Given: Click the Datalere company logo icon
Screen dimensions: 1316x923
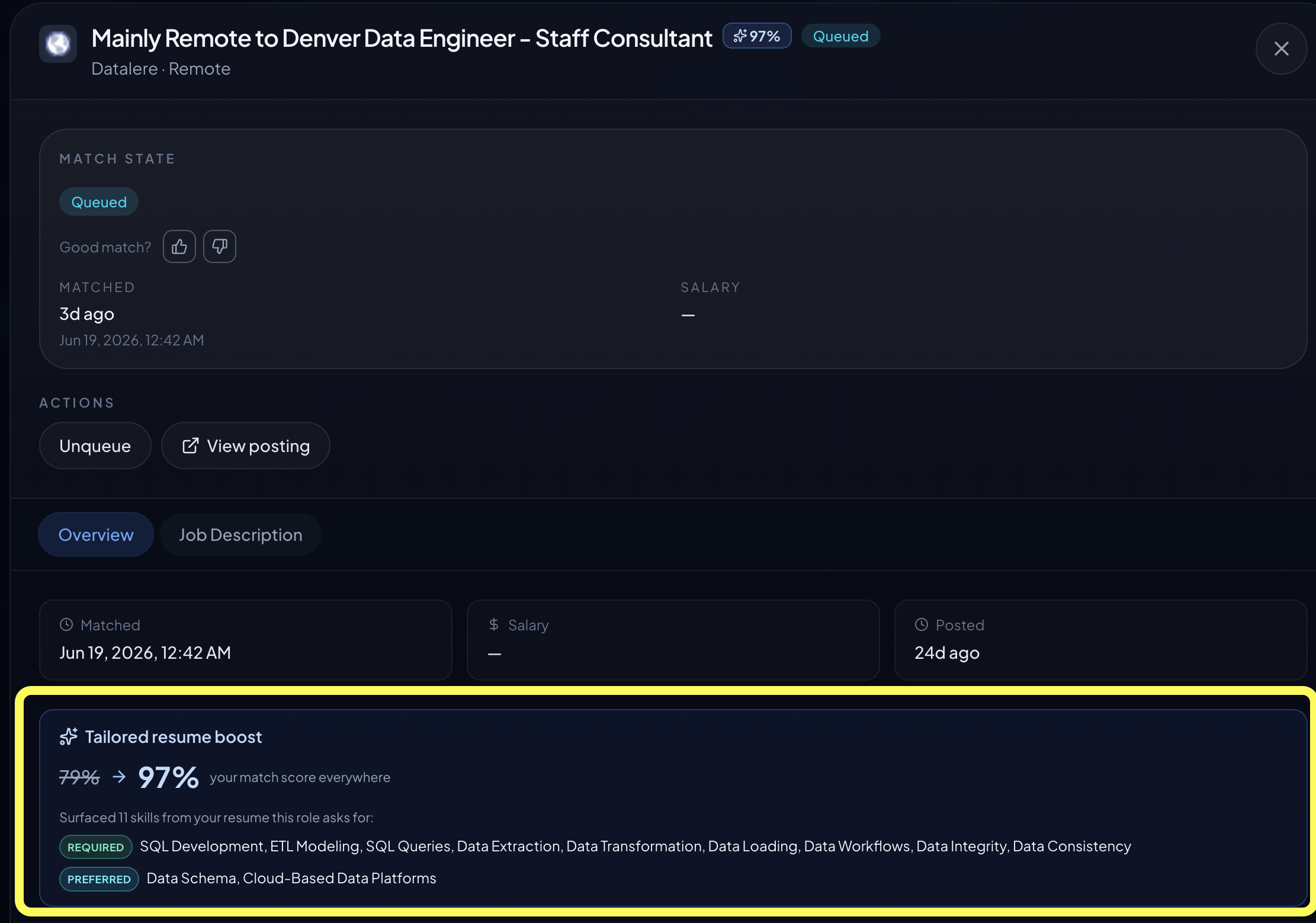Looking at the screenshot, I should (58, 44).
